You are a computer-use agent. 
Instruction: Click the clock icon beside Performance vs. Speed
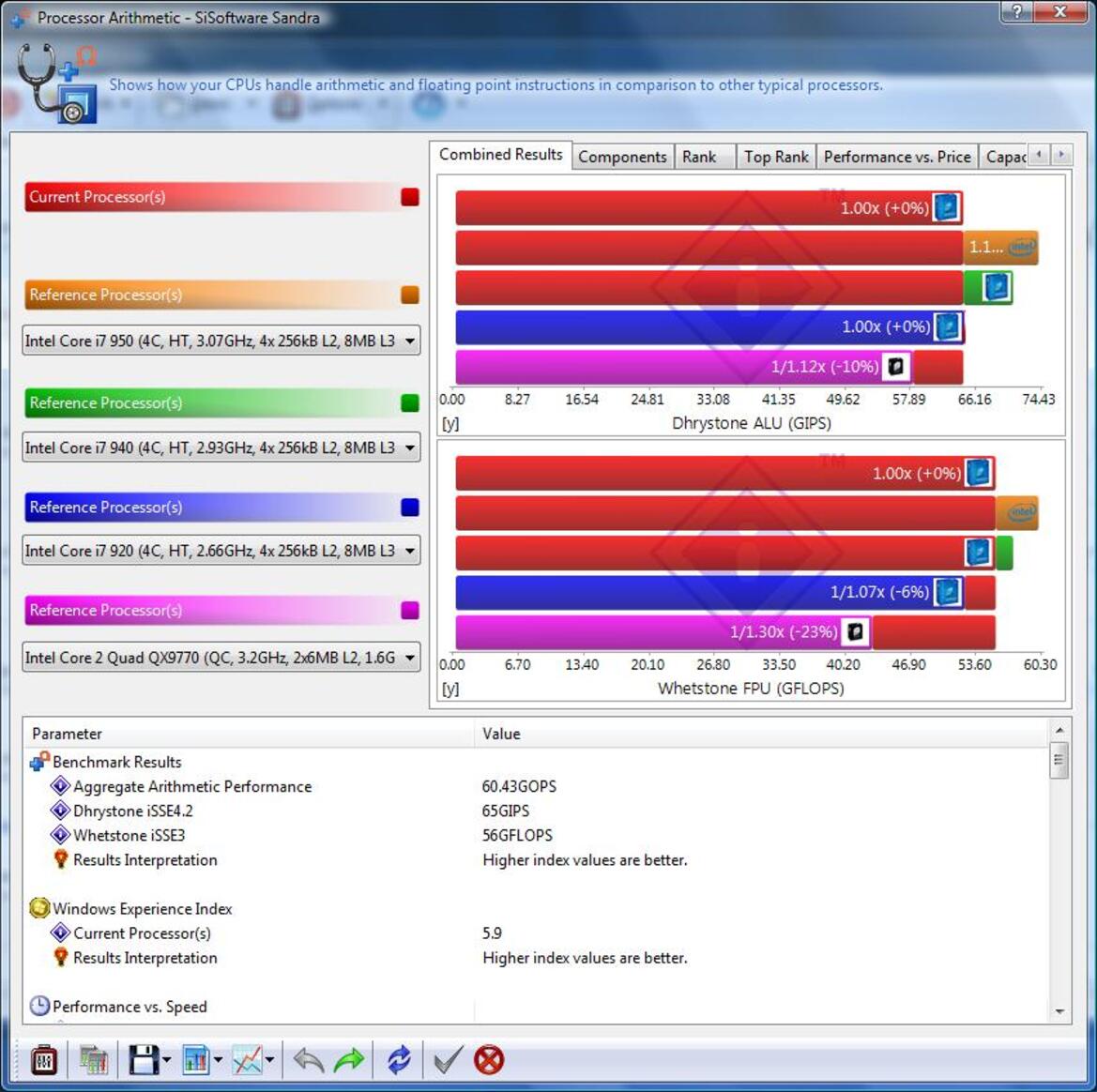39,1006
